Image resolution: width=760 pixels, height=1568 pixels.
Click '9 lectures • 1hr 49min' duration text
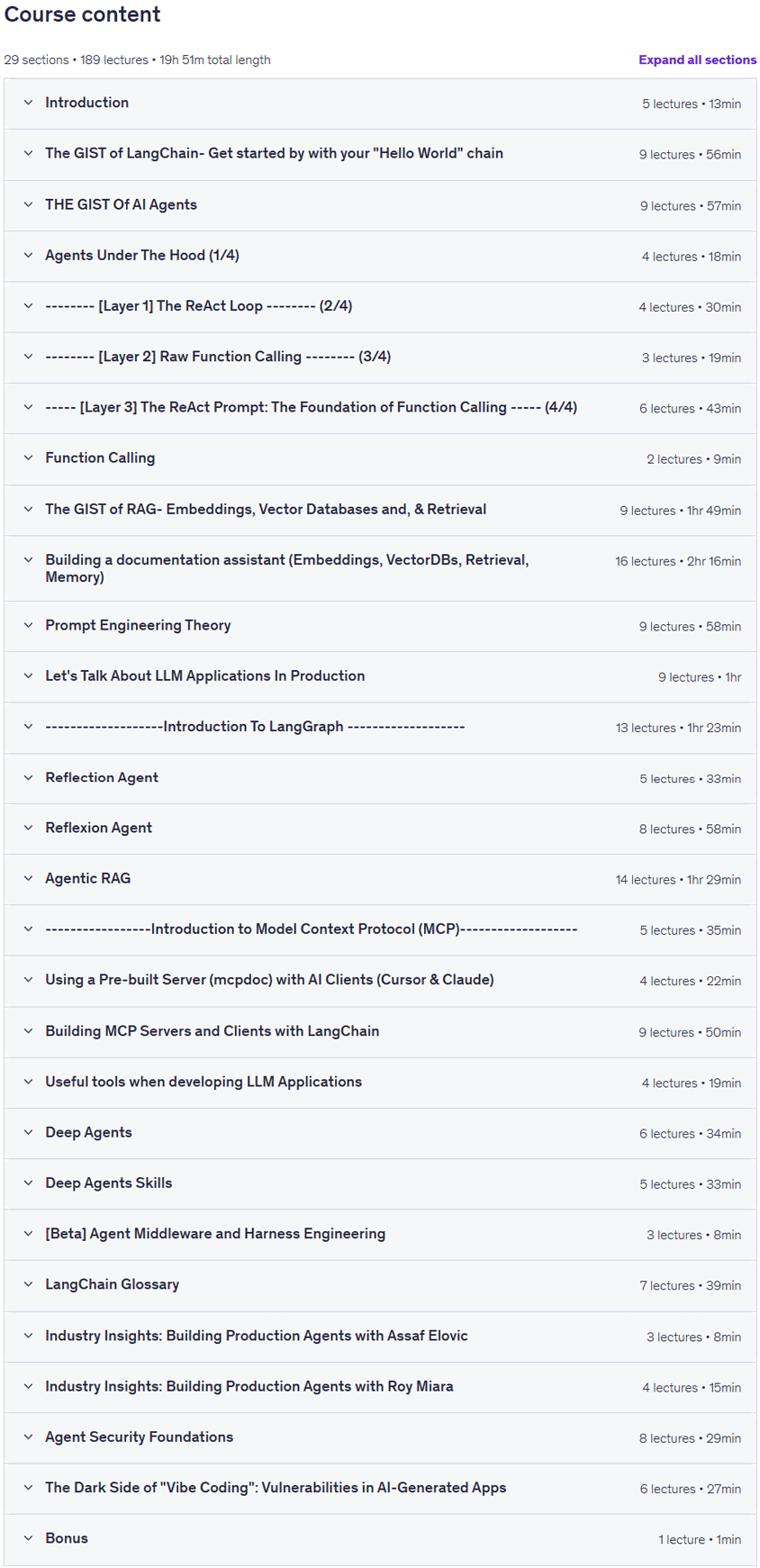click(681, 510)
